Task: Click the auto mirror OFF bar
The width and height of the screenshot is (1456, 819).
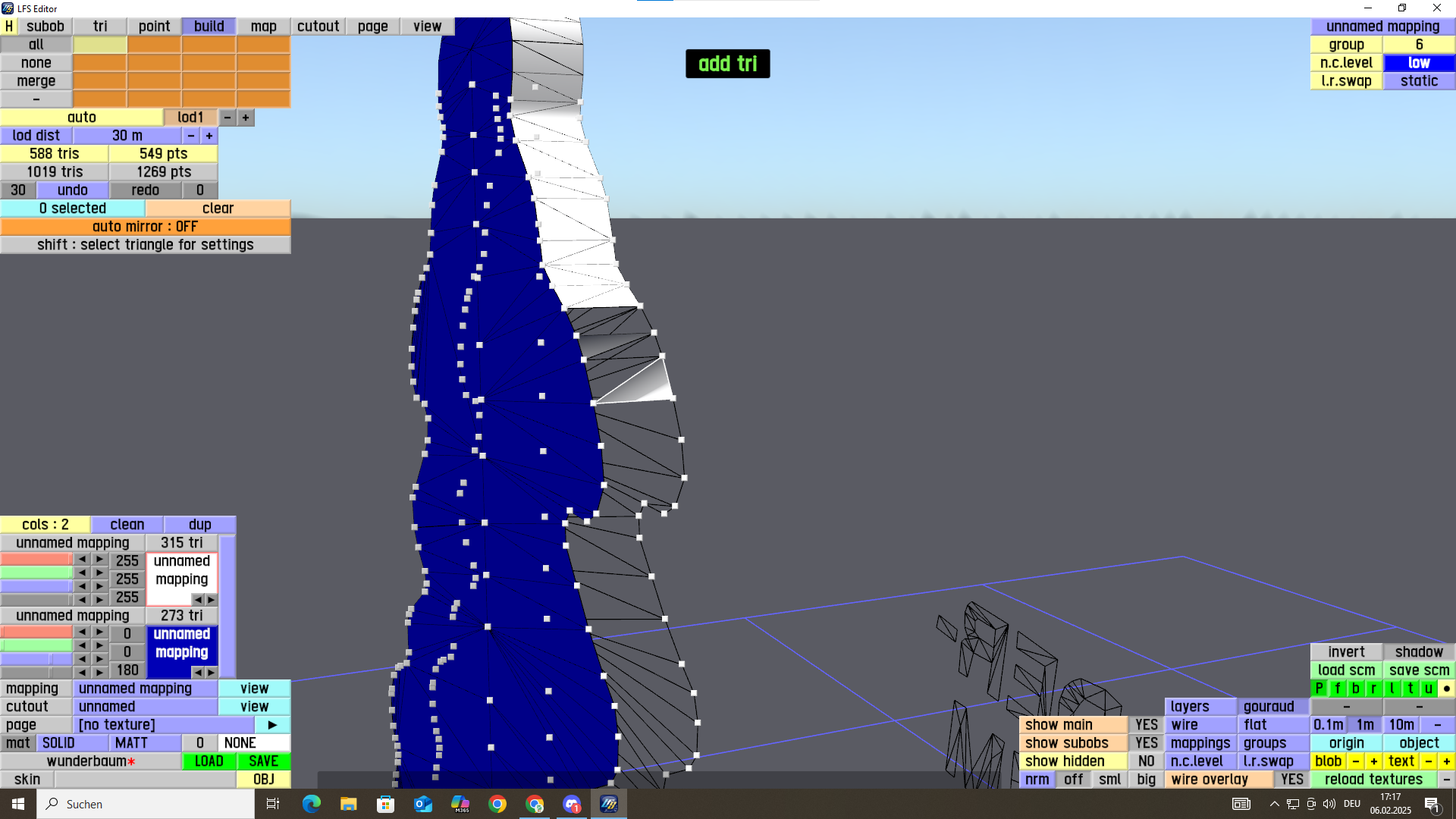Action: point(145,227)
